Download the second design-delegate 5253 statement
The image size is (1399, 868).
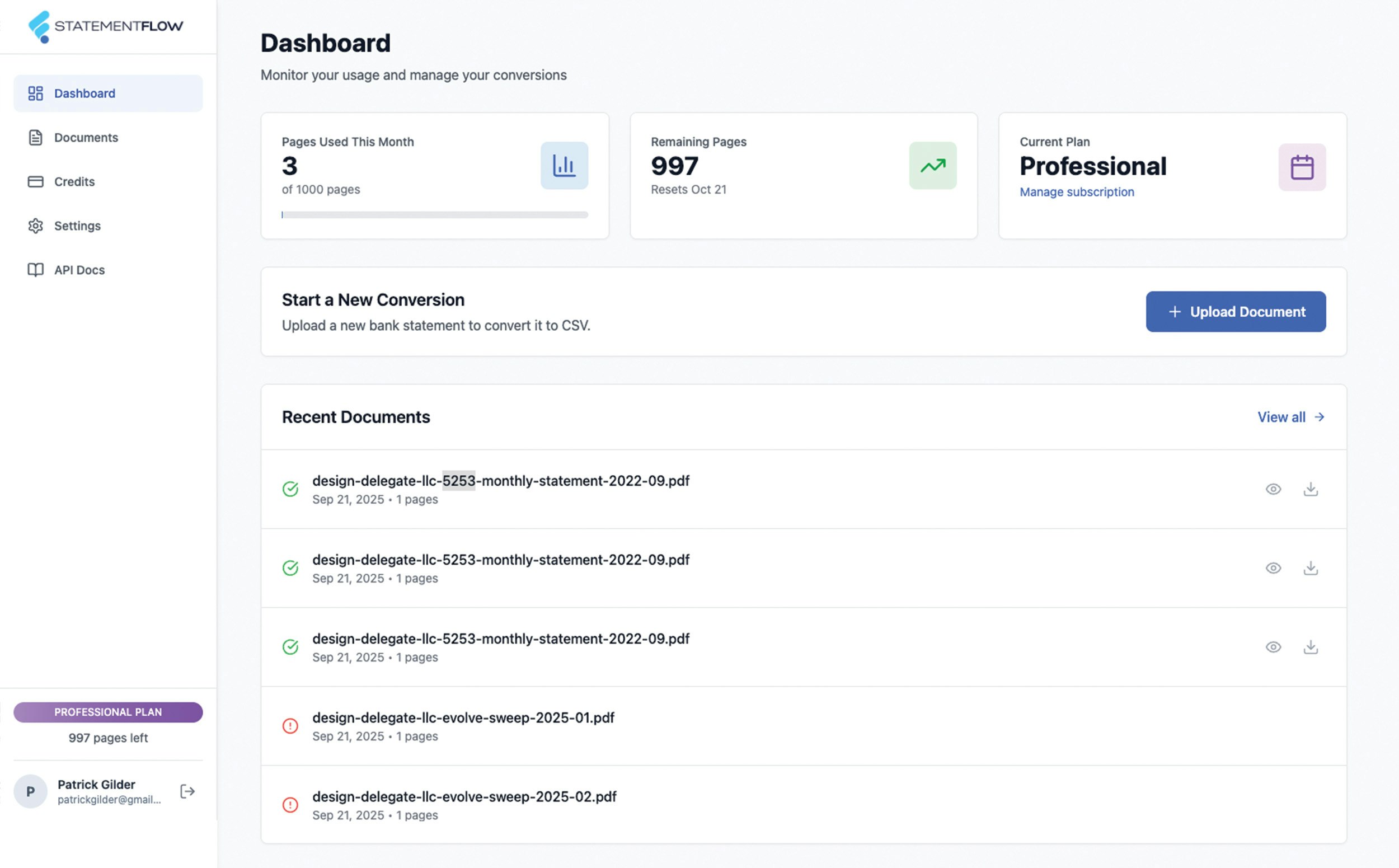1310,568
